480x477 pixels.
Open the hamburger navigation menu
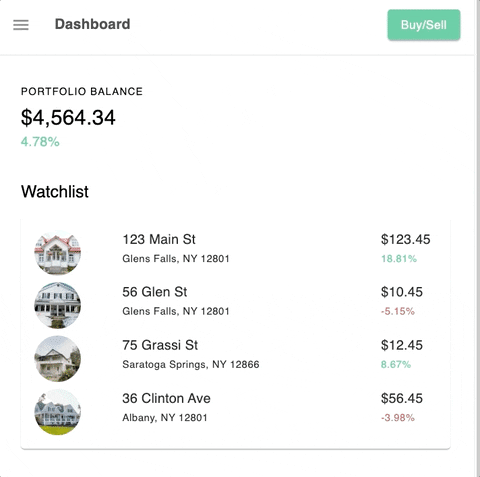click(21, 25)
